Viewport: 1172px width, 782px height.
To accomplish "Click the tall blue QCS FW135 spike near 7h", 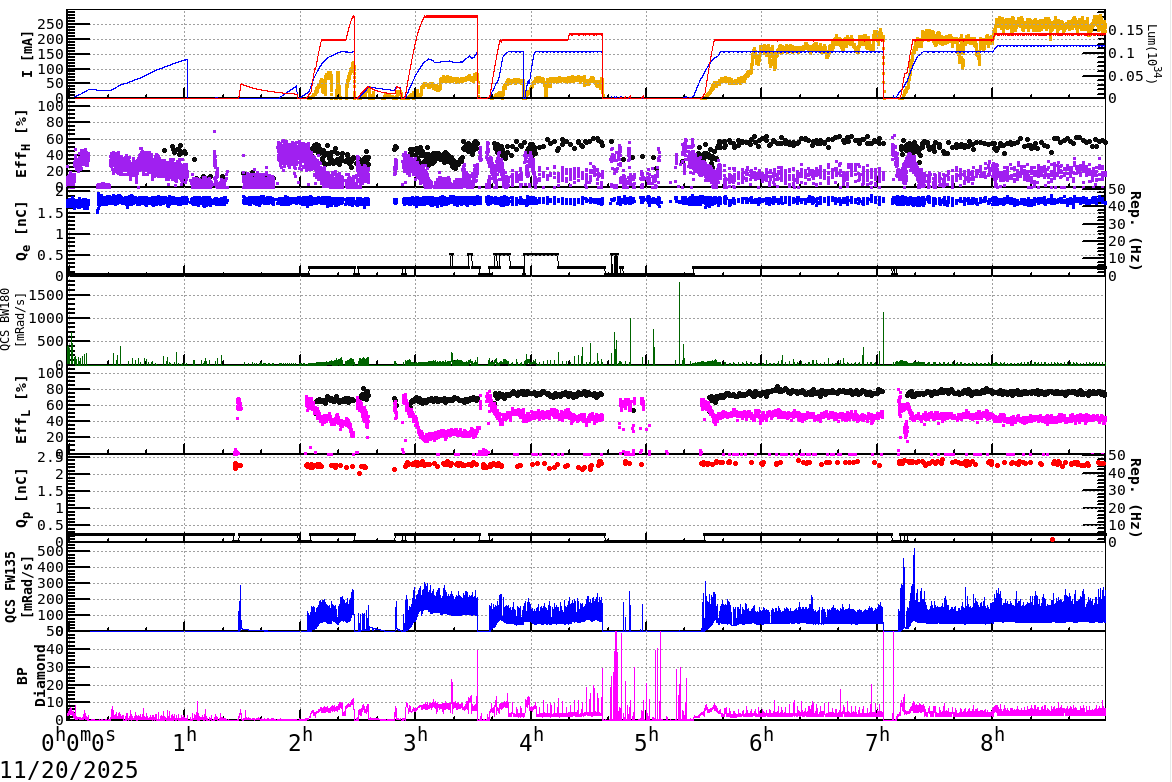I will (913, 555).
